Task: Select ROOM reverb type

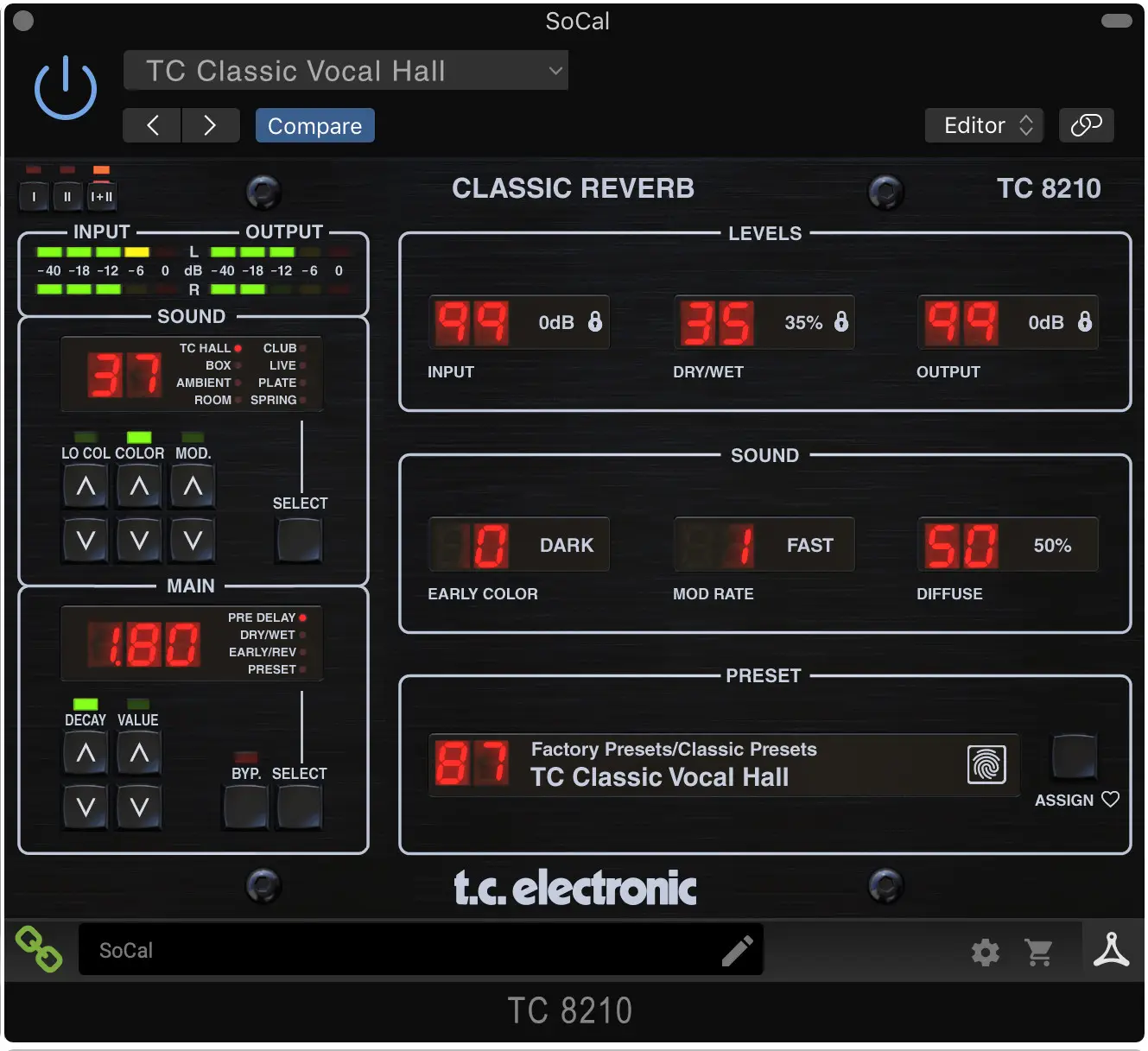Action: point(218,400)
